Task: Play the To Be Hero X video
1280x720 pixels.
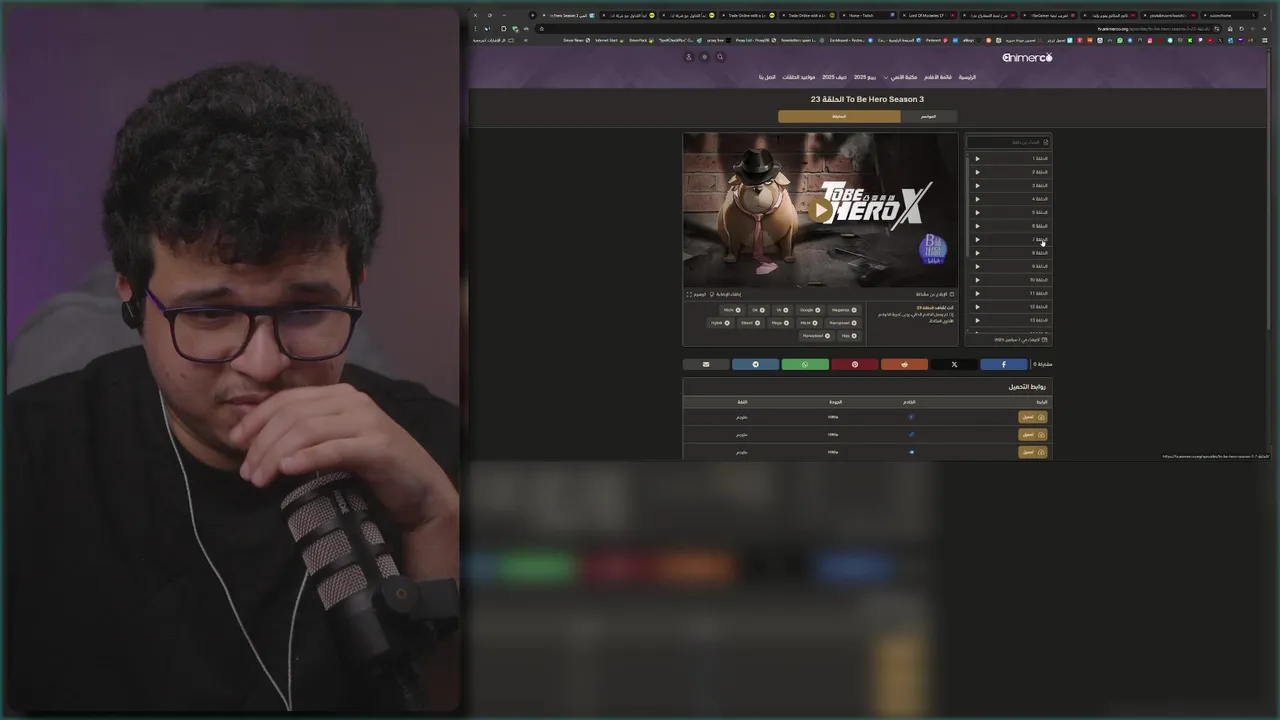Action: 820,210
